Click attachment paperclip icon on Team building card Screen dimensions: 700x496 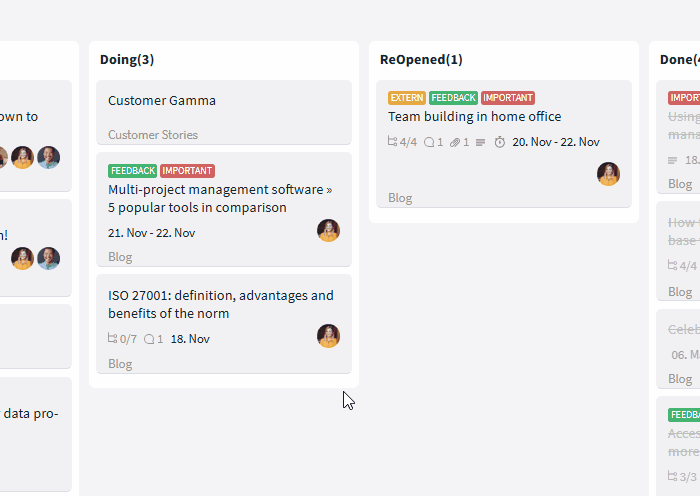[x=455, y=142]
